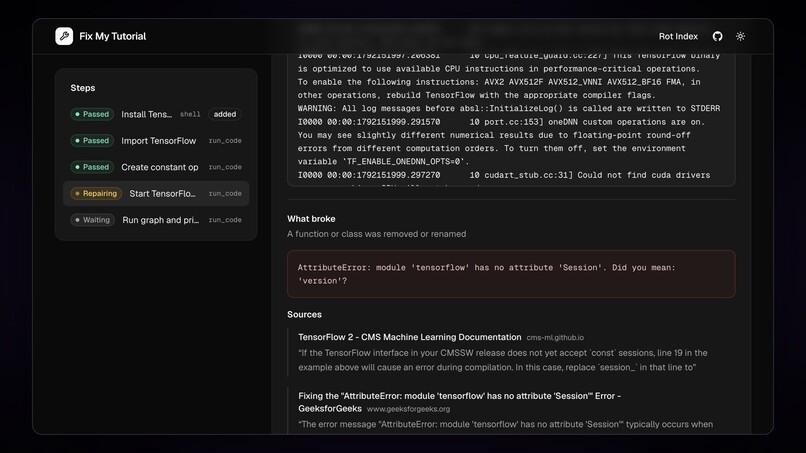Click the Repairing status badge
Screen dimensions: 806x453
(x=96, y=193)
